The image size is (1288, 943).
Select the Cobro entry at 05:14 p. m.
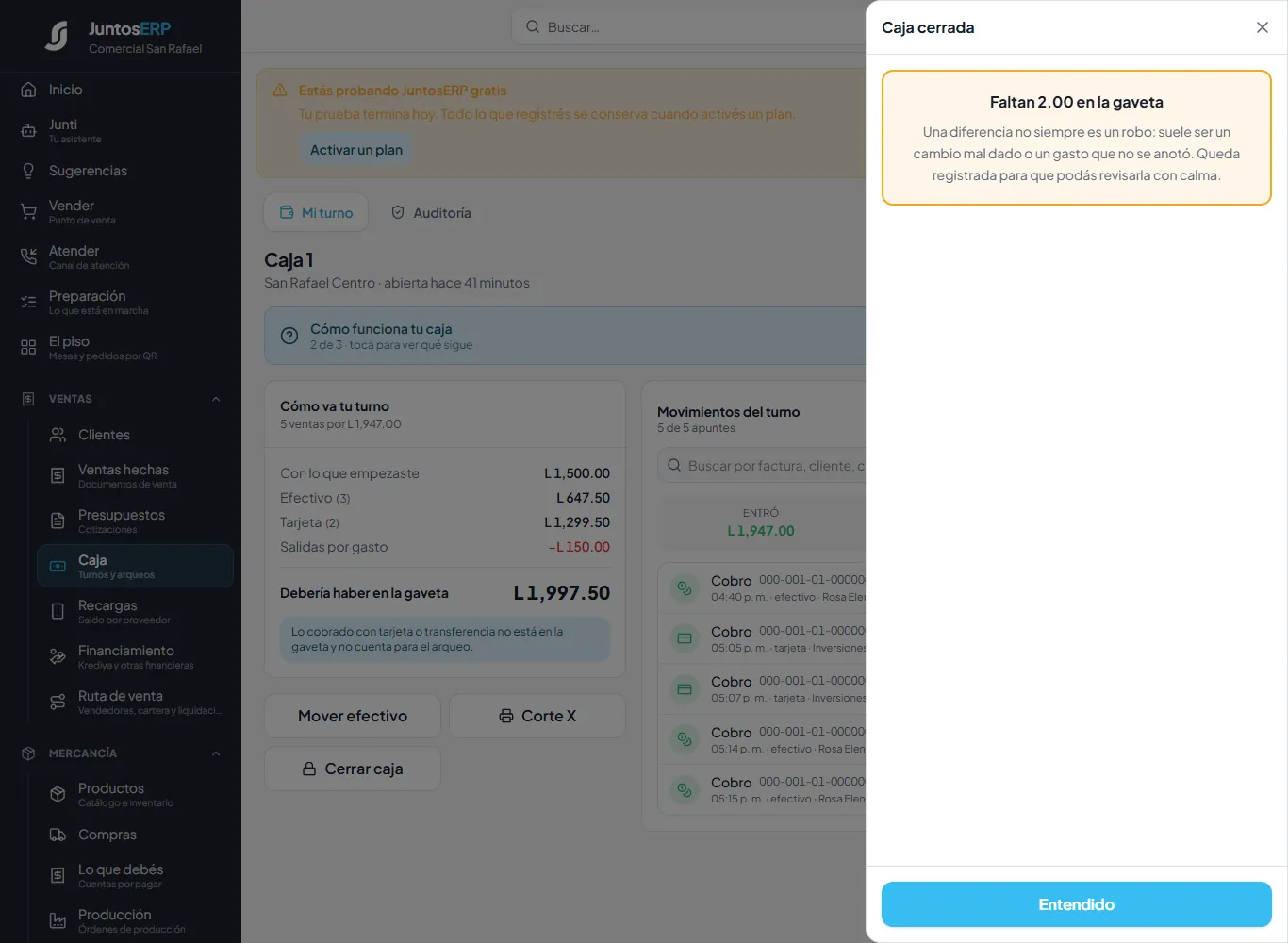[x=762, y=739]
